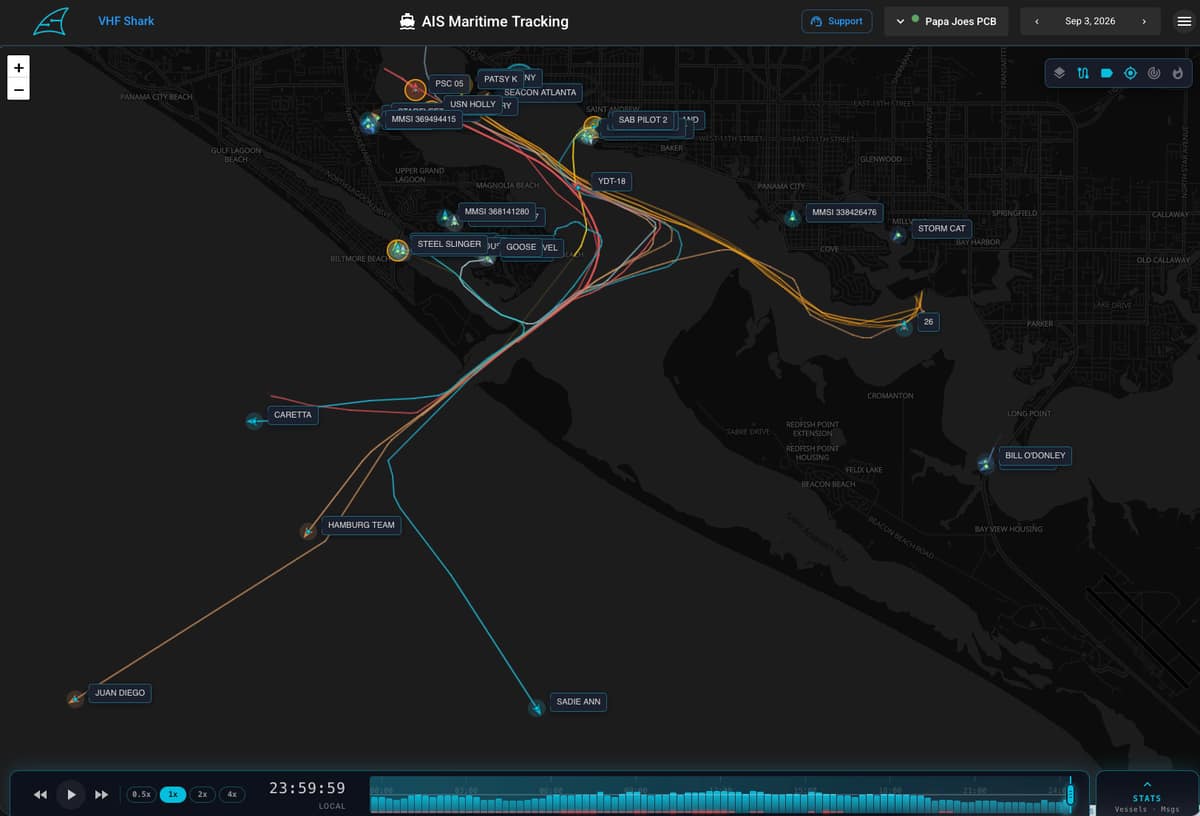Click the HAMBURG TEAM name label
The height and width of the screenshot is (816, 1200).
click(361, 524)
